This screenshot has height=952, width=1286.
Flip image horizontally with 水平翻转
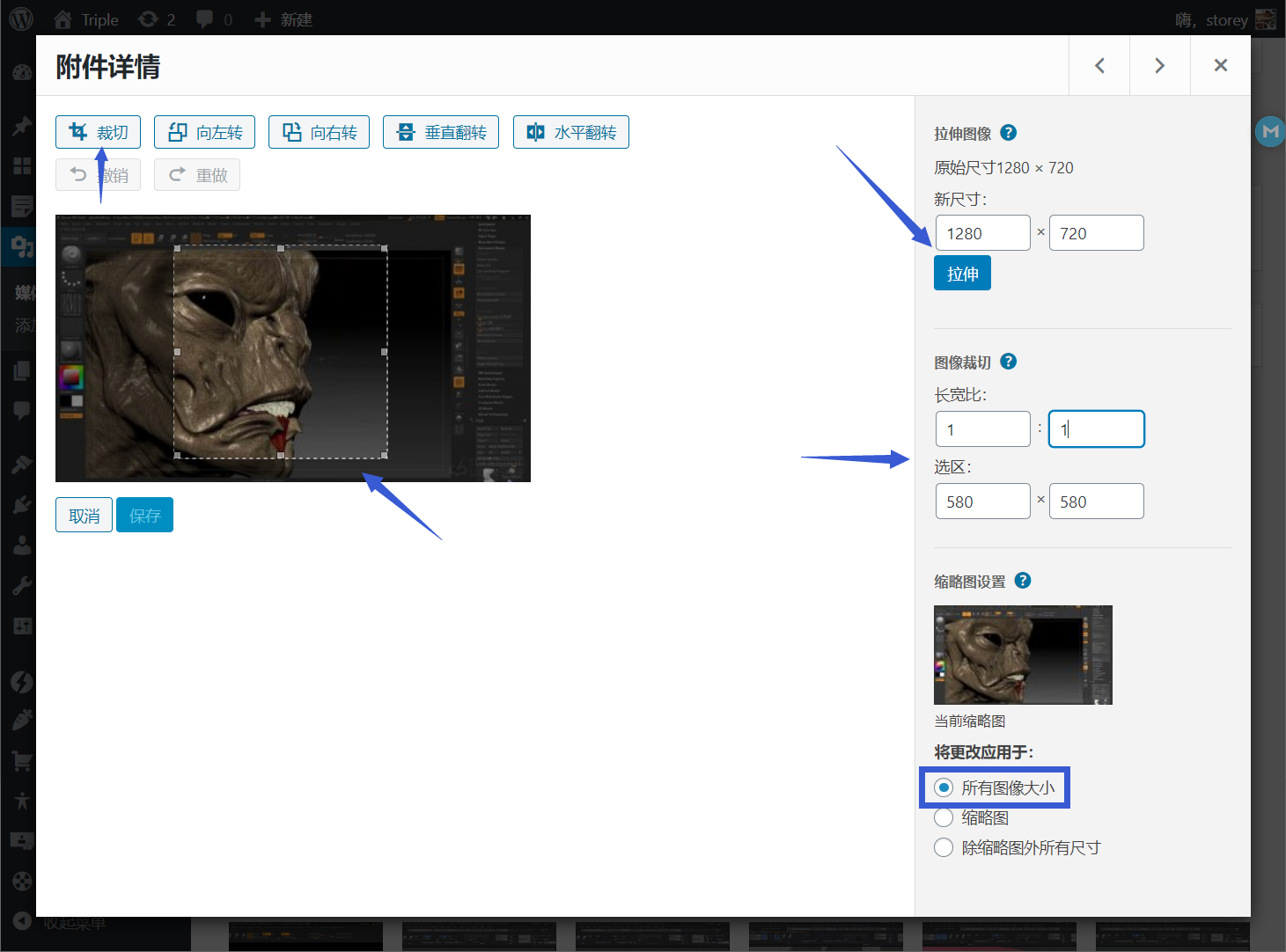[570, 132]
